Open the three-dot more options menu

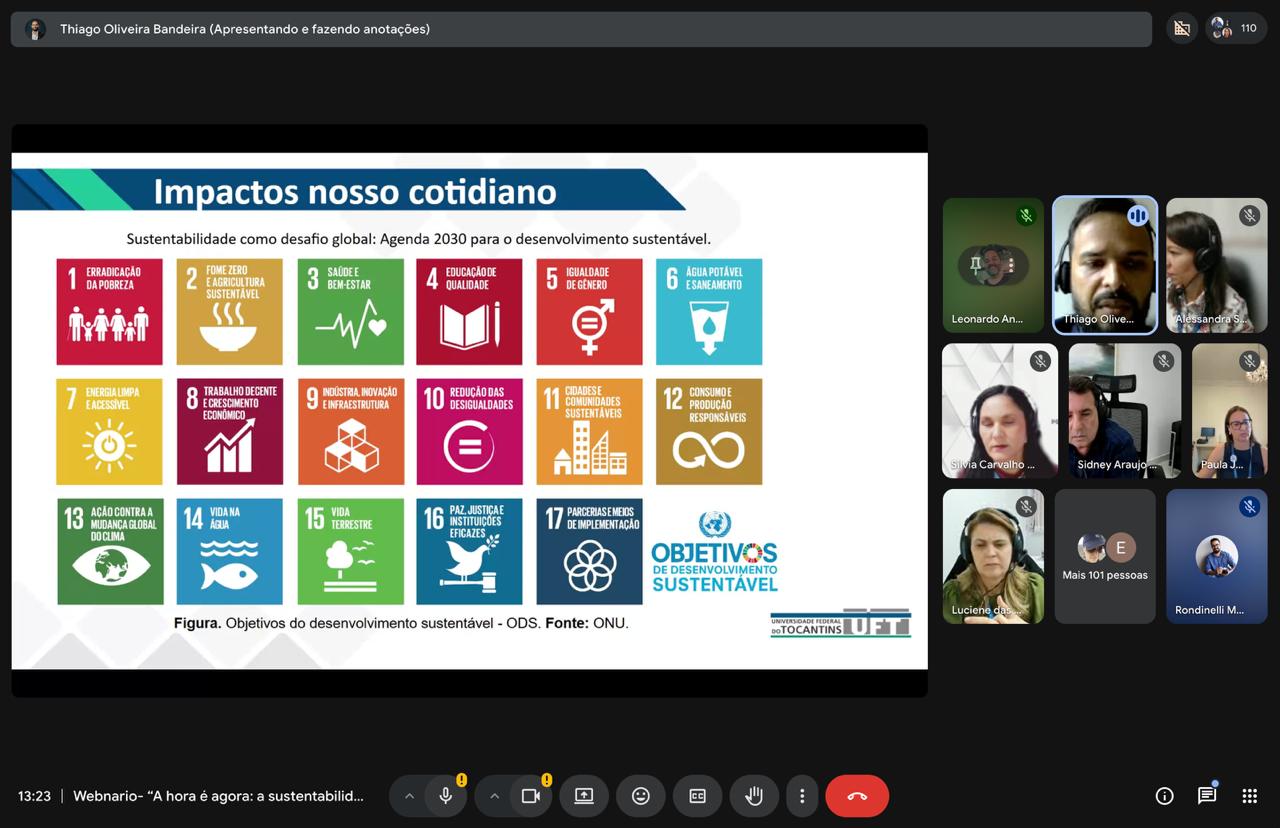(x=802, y=795)
